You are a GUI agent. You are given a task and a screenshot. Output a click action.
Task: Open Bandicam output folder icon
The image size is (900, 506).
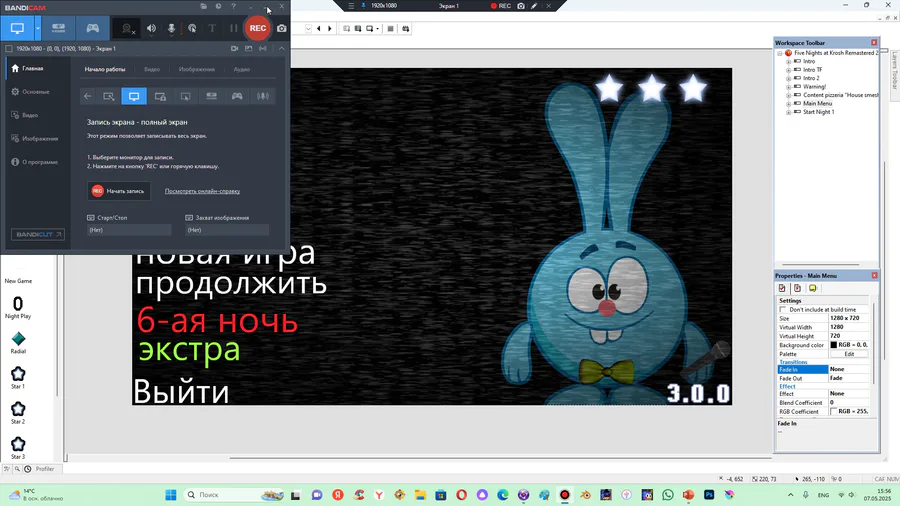[204, 6]
